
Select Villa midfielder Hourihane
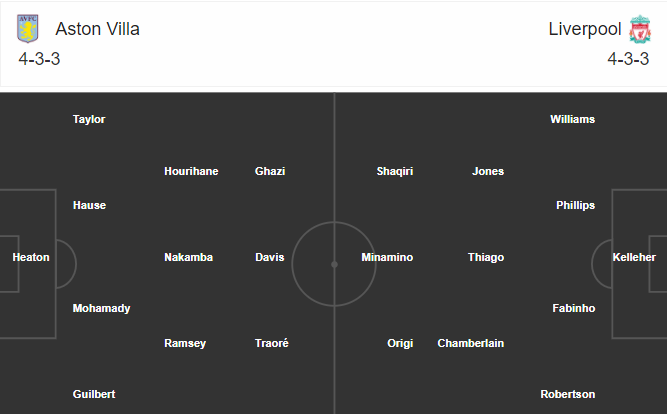pyautogui.click(x=191, y=171)
